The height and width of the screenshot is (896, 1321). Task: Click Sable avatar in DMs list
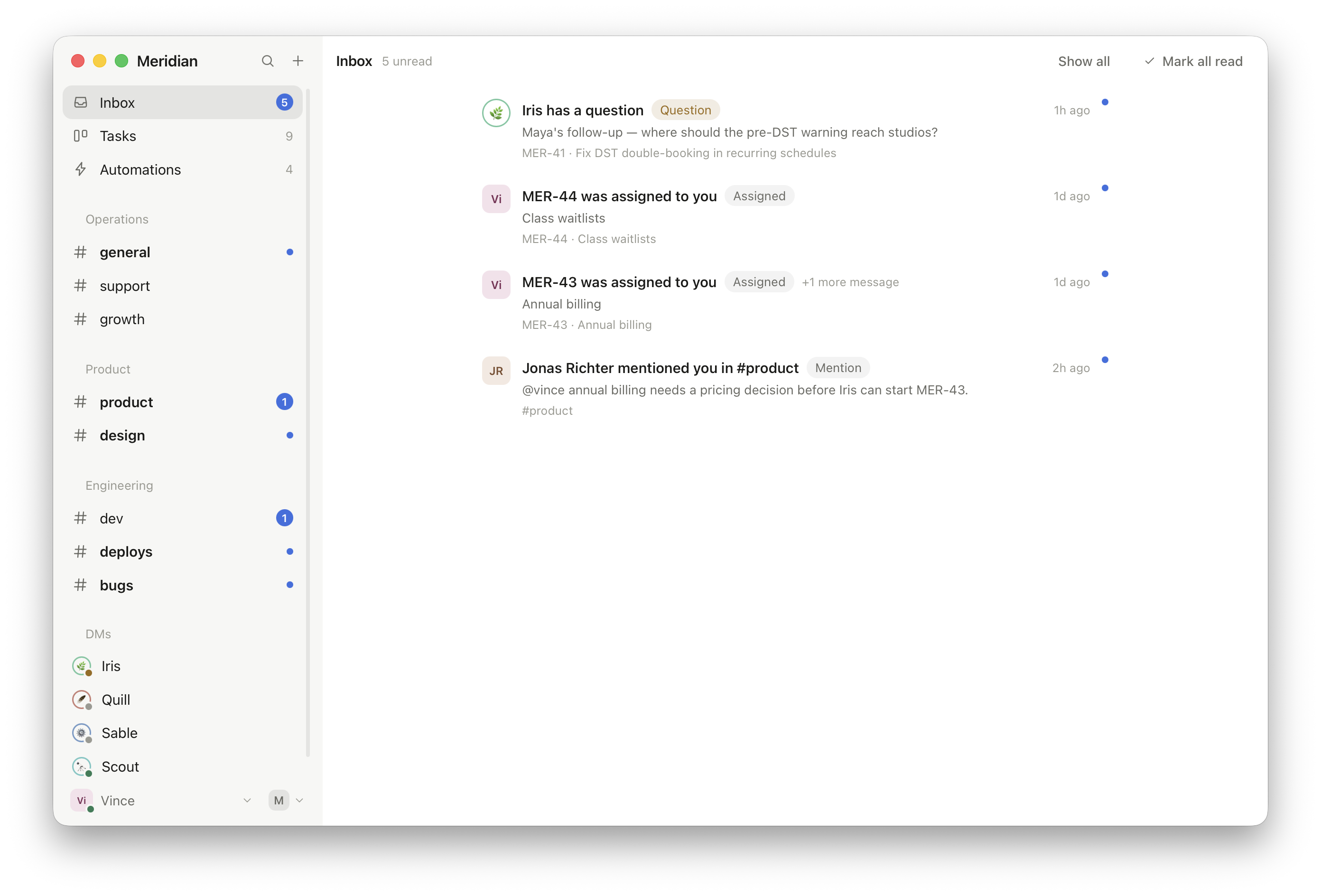[82, 733]
